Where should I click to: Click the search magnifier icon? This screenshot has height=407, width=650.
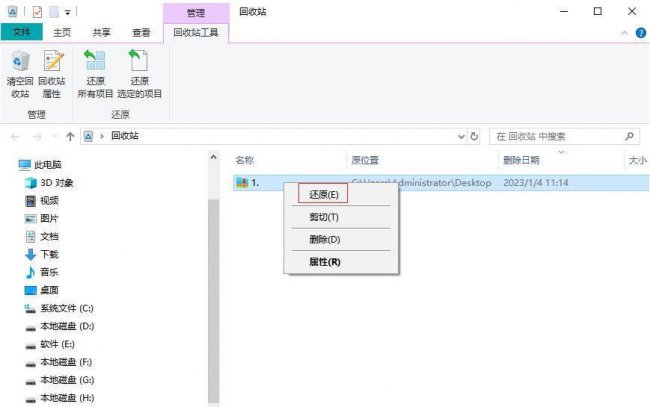tap(629, 136)
